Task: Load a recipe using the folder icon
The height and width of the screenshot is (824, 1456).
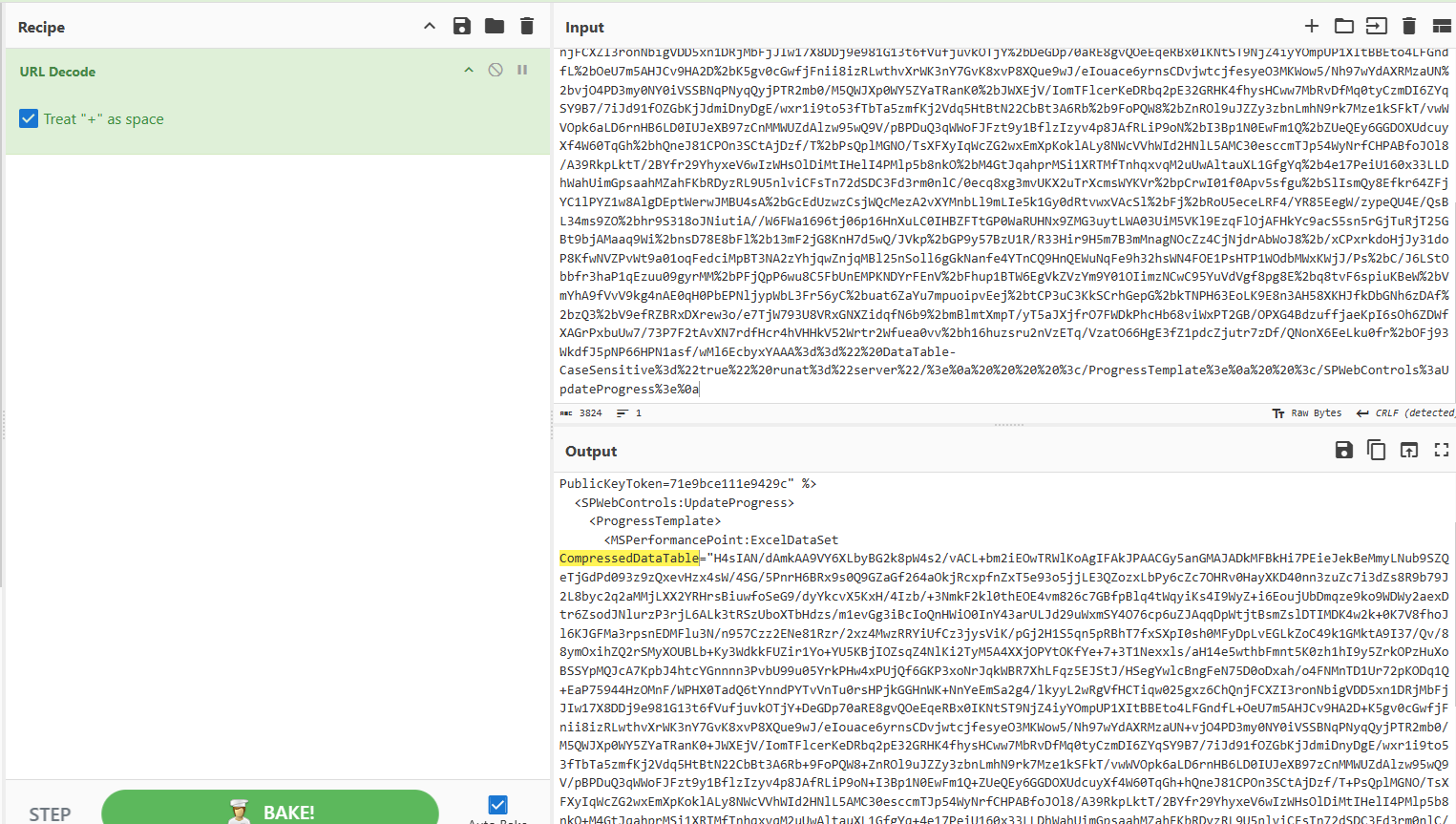Action: pyautogui.click(x=495, y=27)
